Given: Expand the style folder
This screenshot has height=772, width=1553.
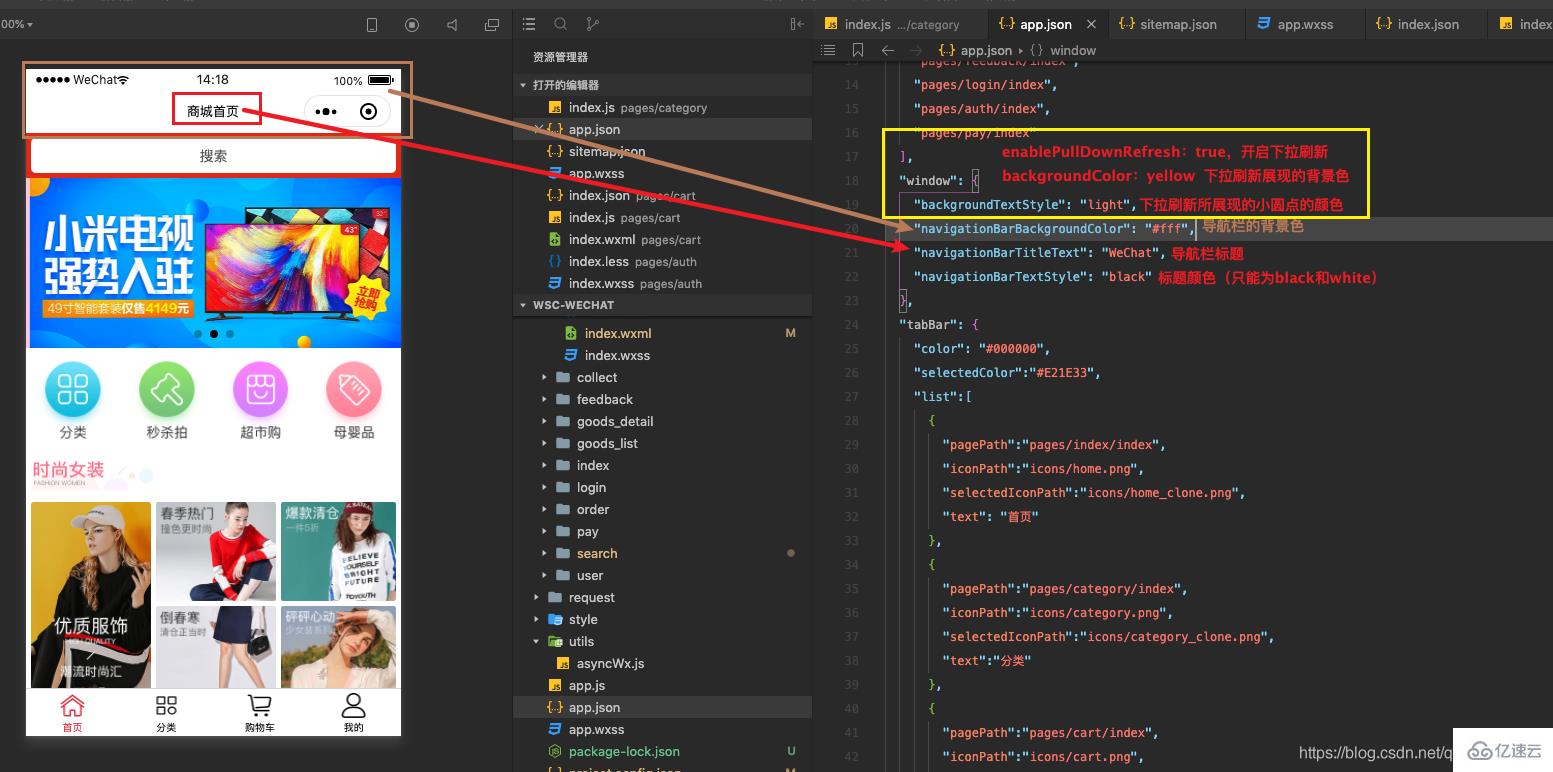Looking at the screenshot, I should tap(536, 619).
